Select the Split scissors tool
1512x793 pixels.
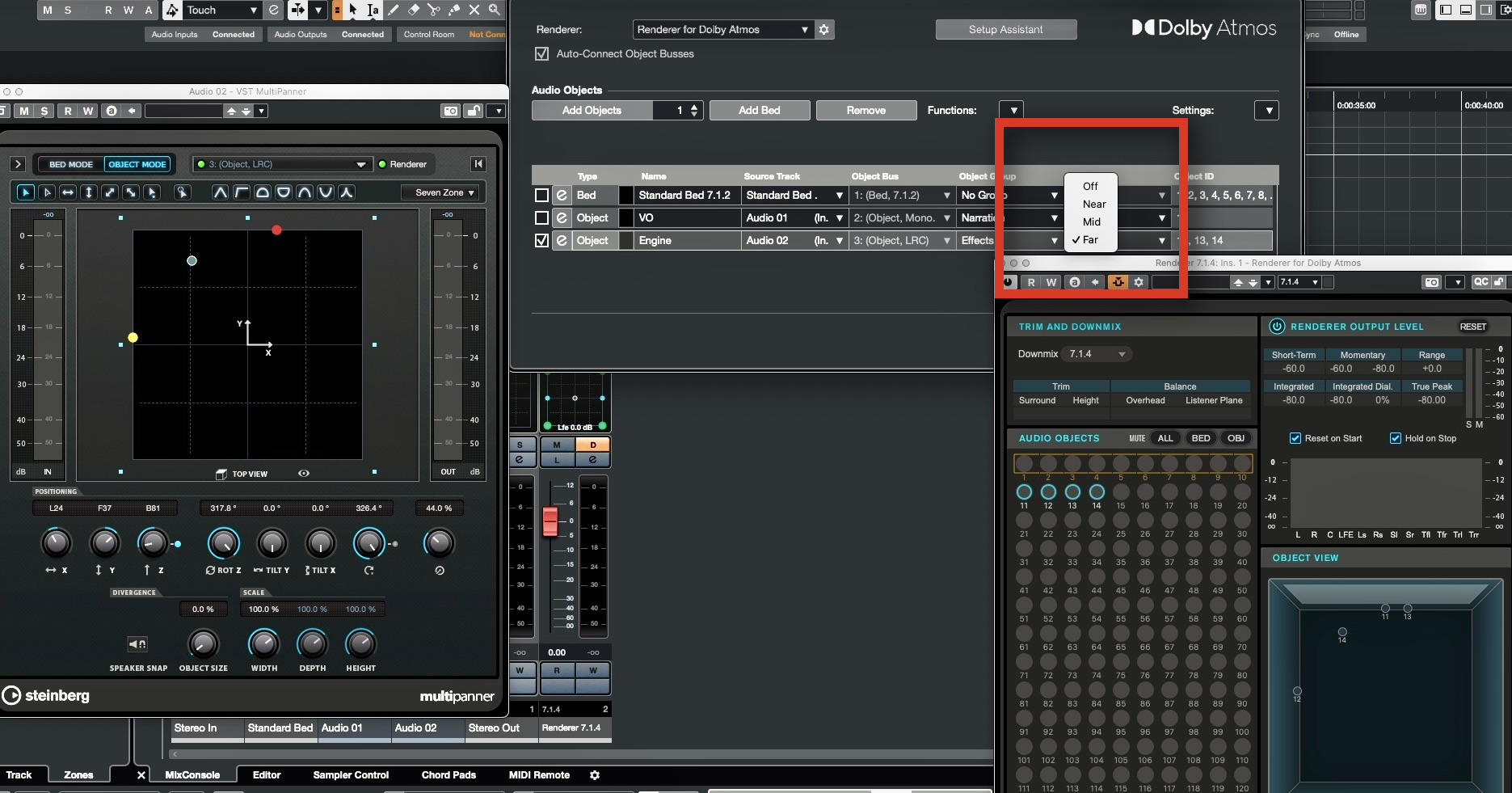434,10
